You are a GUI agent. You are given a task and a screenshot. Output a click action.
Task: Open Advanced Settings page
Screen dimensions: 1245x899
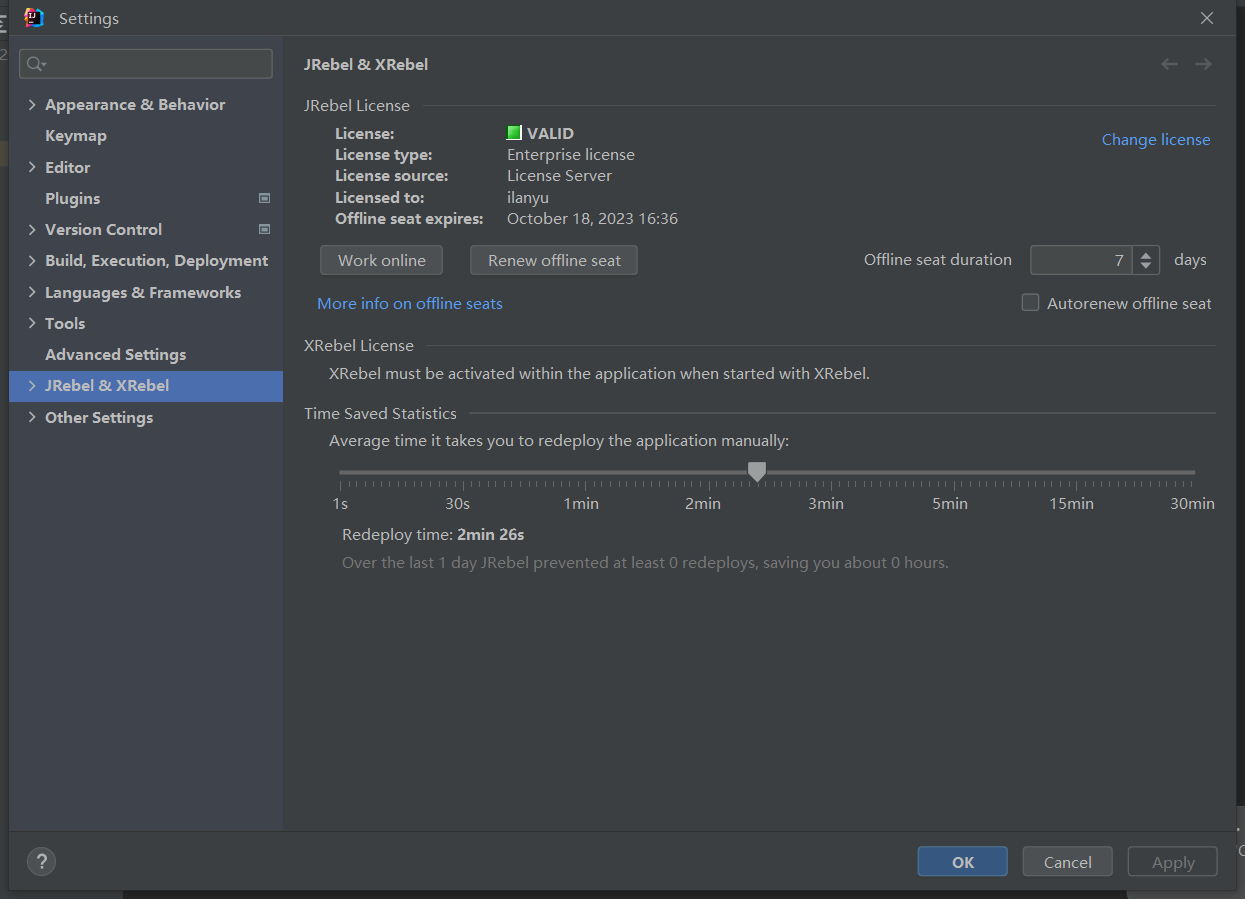pyautogui.click(x=115, y=354)
